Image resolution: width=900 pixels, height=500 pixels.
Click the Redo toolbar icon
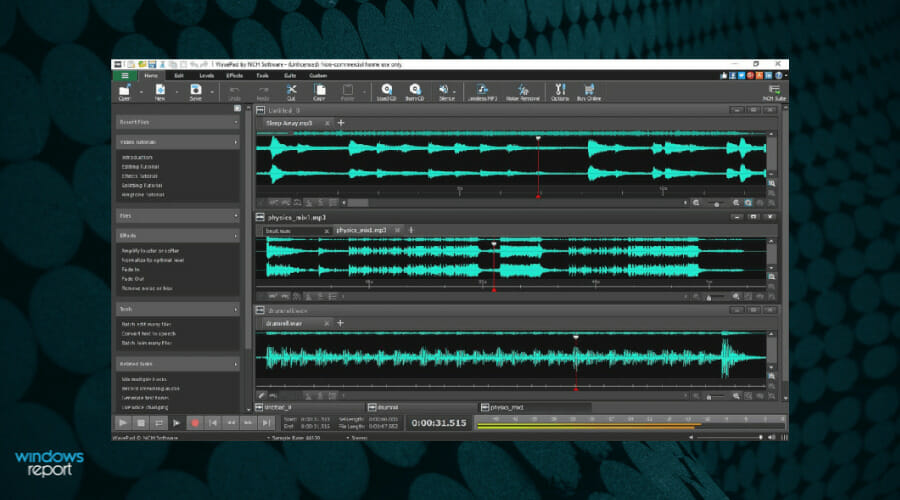263,92
